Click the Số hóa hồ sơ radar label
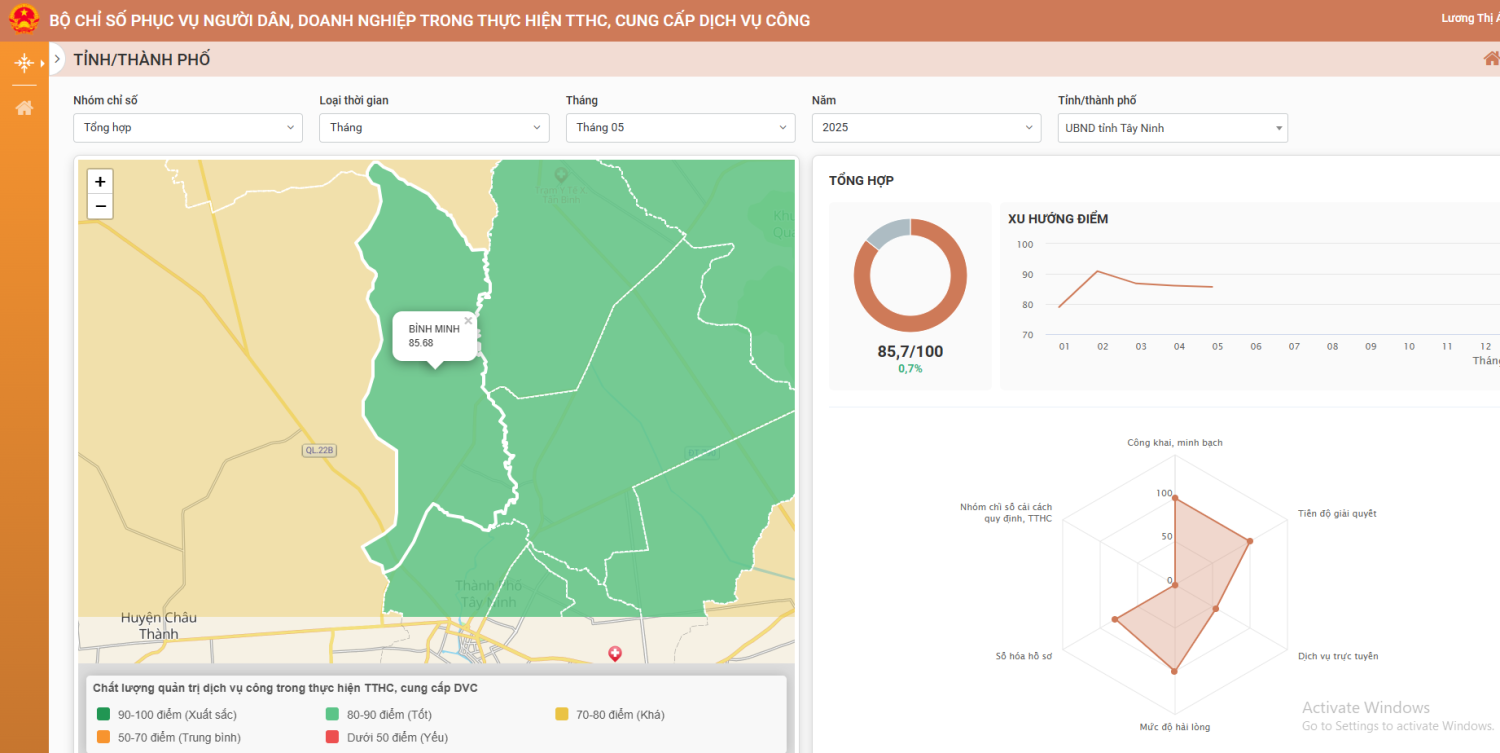The height and width of the screenshot is (753, 1500). pos(1023,656)
